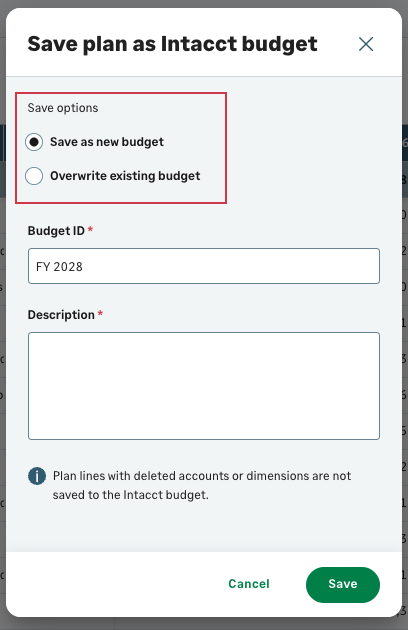Click the note about deleted accounts or dimensions
Viewport: 408px width, 630px height.
tap(202, 485)
